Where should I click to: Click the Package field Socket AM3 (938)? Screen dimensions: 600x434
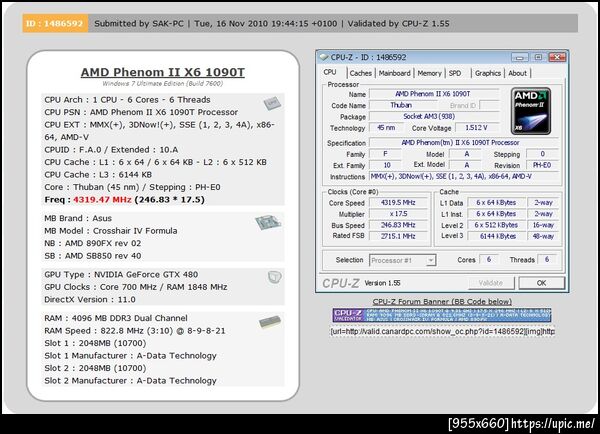[x=434, y=116]
